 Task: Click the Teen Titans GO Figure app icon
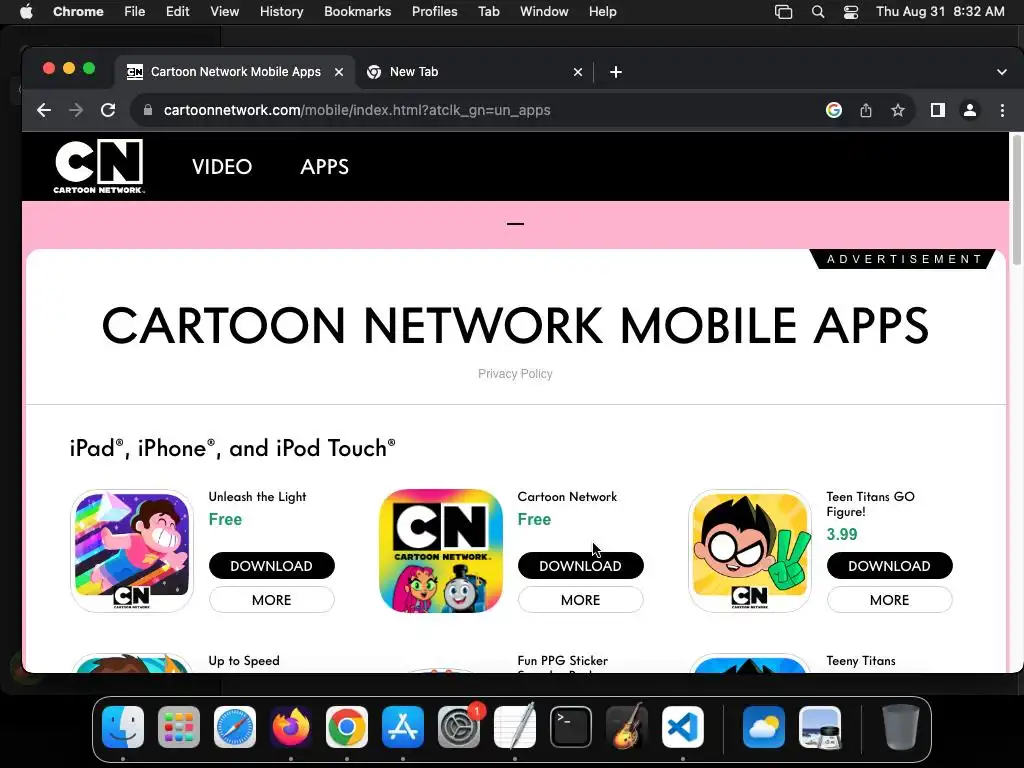[750, 551]
